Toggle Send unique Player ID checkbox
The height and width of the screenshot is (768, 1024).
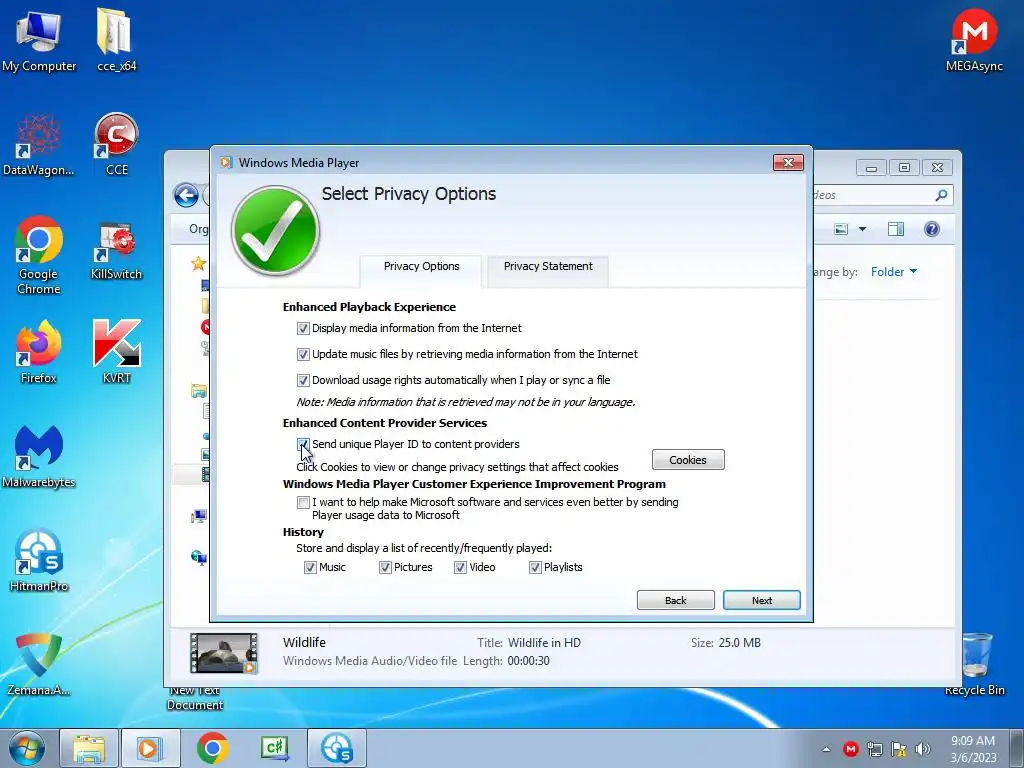pos(303,444)
